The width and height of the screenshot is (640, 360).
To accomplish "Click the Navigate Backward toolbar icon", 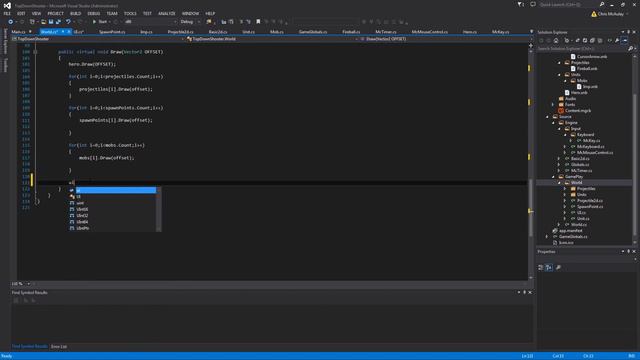I will [11, 22].
